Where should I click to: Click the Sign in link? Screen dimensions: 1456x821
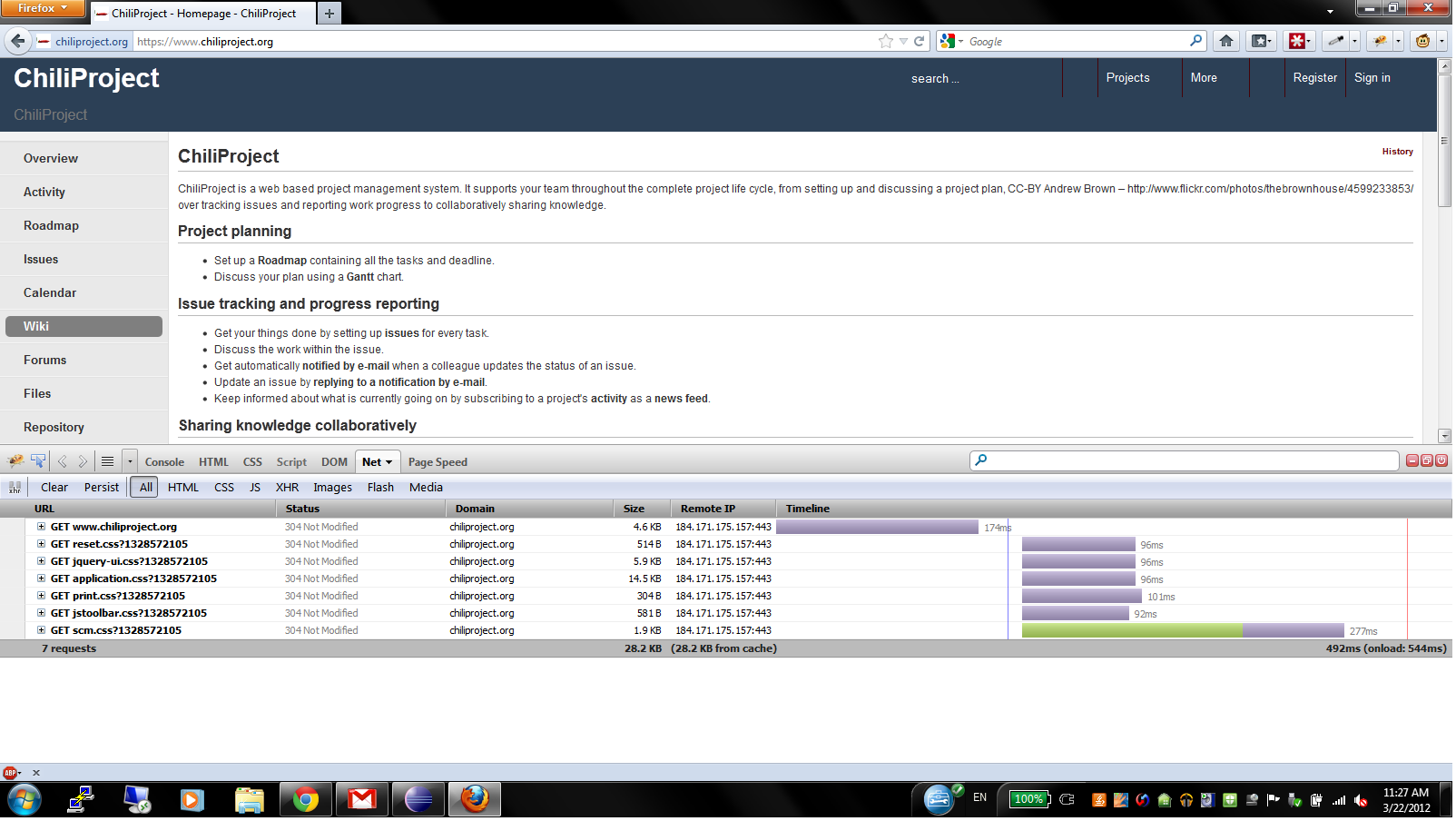pyautogui.click(x=1372, y=78)
